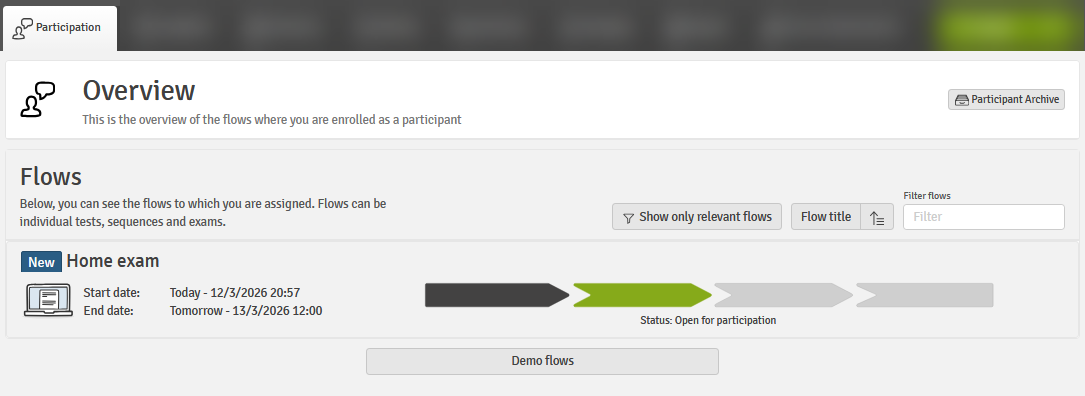The width and height of the screenshot is (1085, 396).
Task: Click the funnel filter icon
Action: pyautogui.click(x=628, y=217)
